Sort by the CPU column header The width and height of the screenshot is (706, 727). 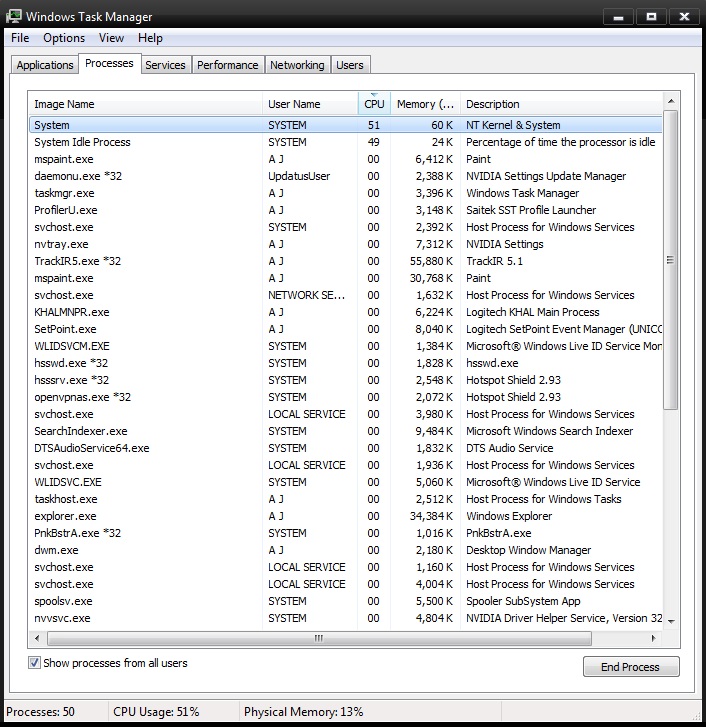pyautogui.click(x=374, y=104)
